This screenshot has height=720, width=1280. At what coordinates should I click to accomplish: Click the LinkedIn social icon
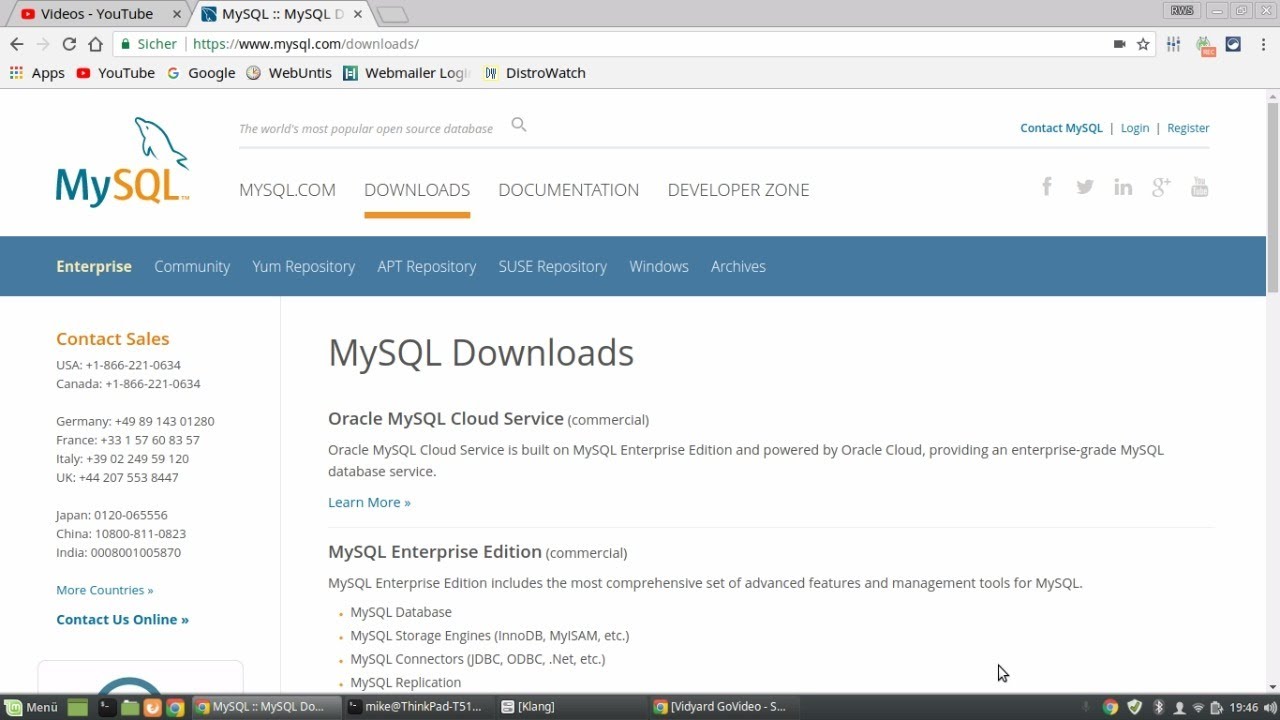coord(1123,188)
